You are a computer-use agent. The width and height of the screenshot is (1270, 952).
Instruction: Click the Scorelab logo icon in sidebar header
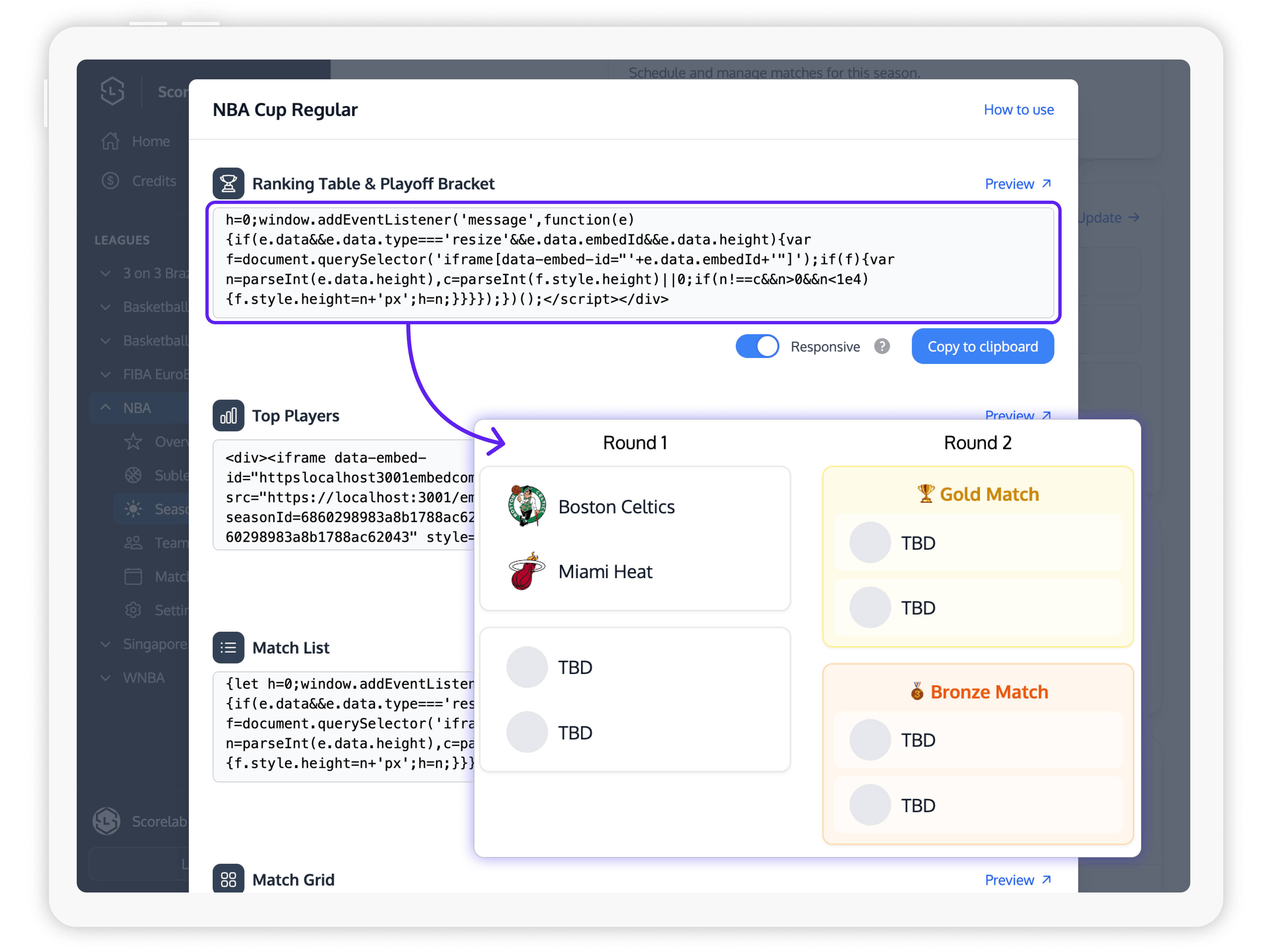pos(112,91)
